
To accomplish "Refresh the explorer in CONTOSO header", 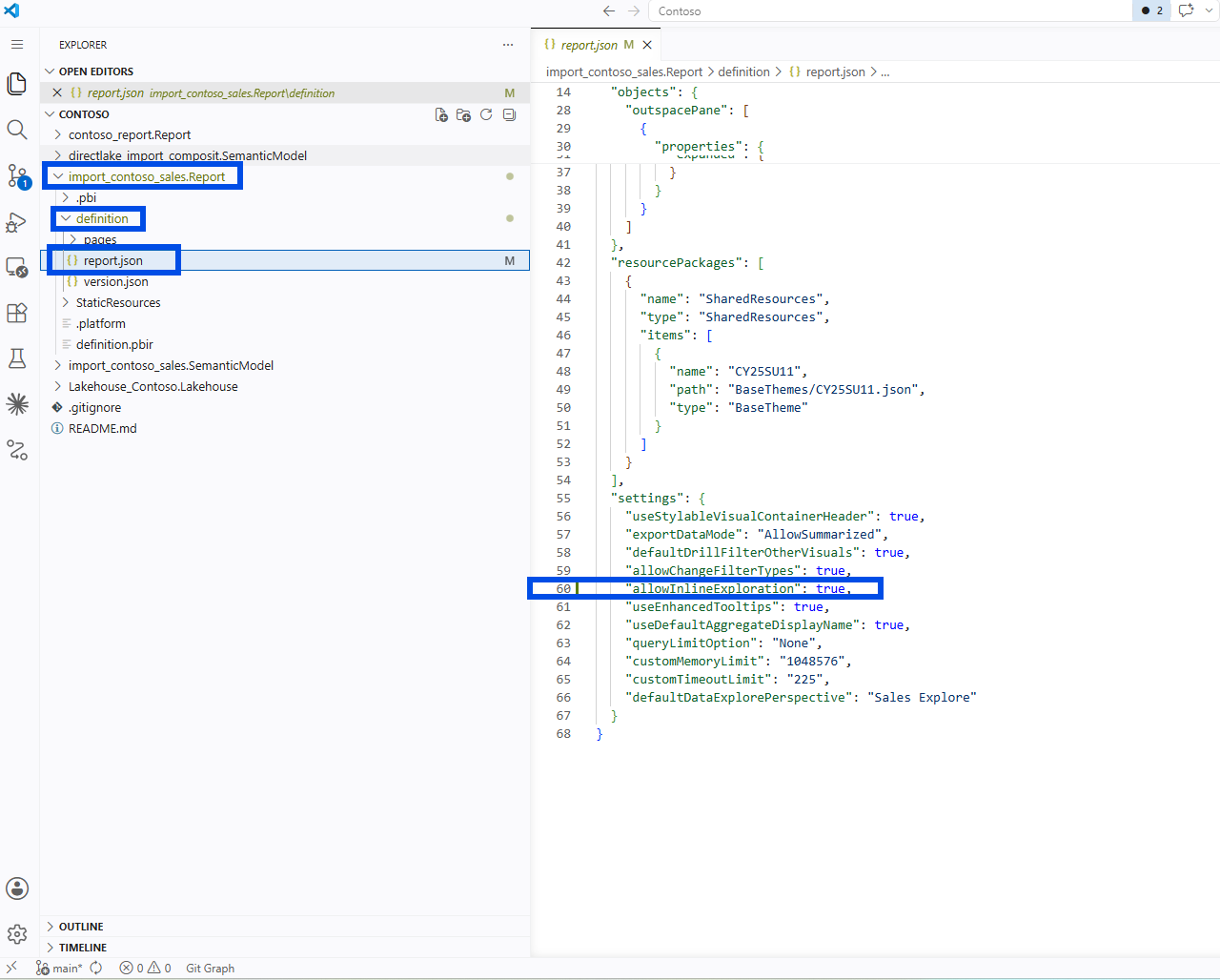I will [x=486, y=114].
